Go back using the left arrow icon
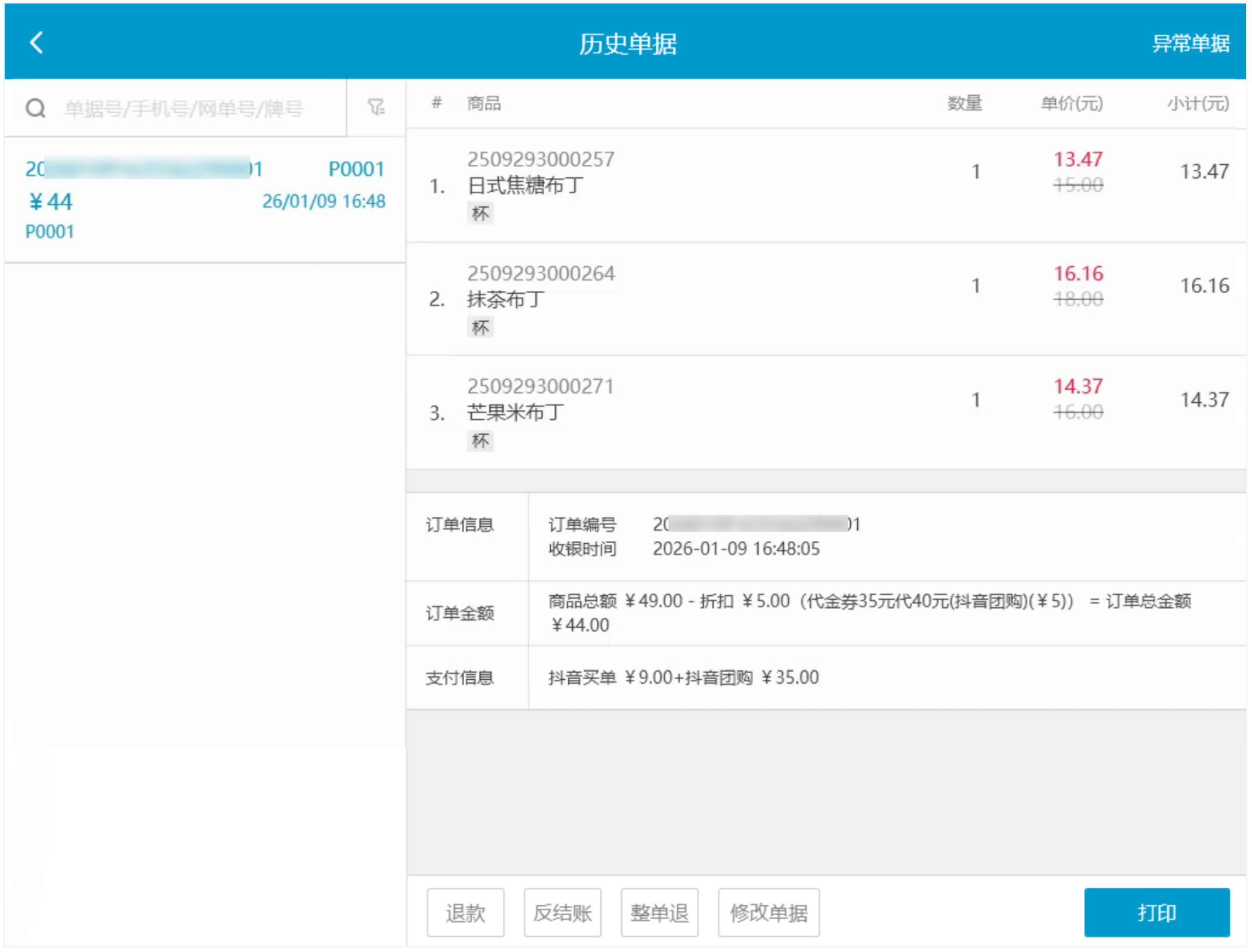 36,43
